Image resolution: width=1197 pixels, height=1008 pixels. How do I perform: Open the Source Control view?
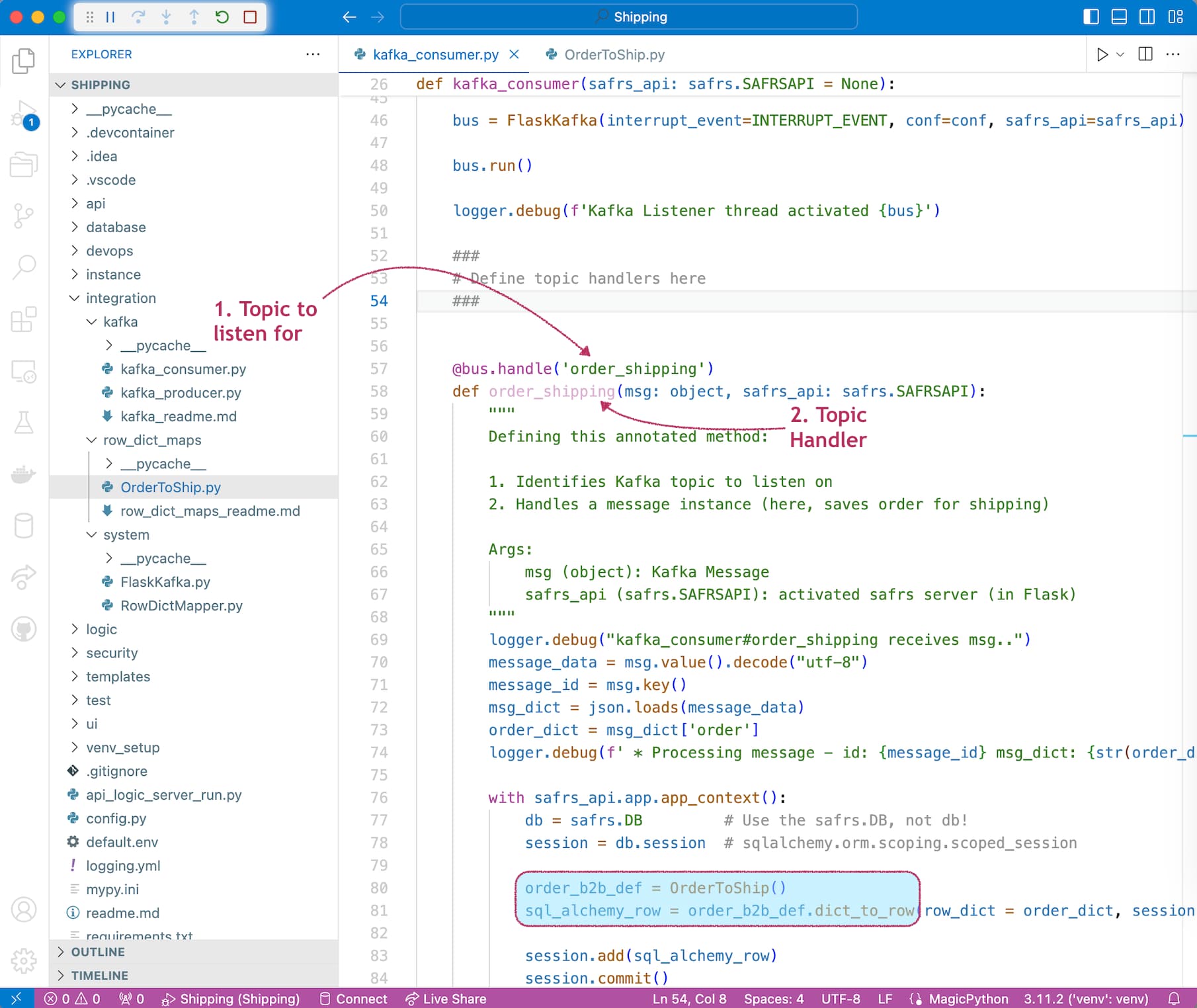coord(24,216)
